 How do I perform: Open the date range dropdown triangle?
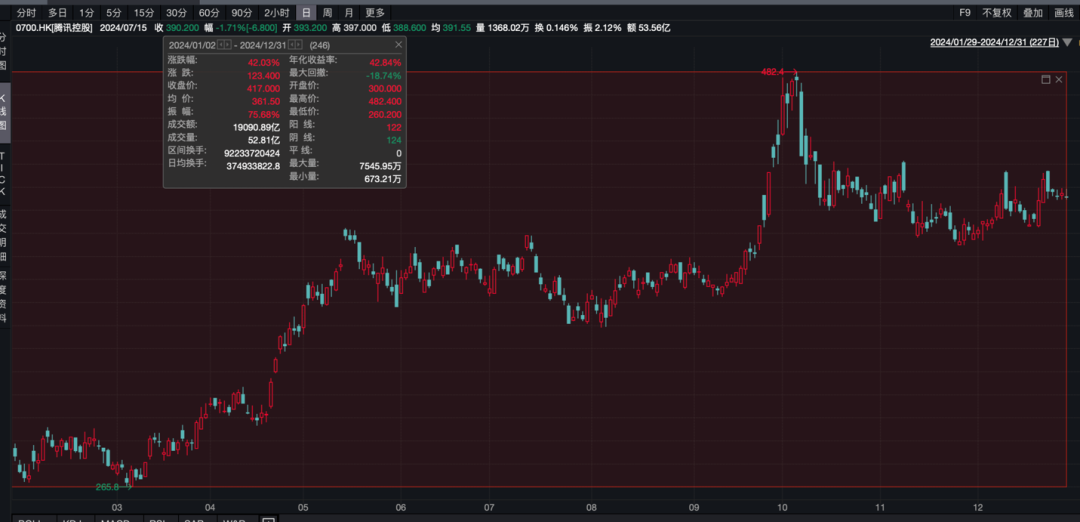pos(1068,43)
